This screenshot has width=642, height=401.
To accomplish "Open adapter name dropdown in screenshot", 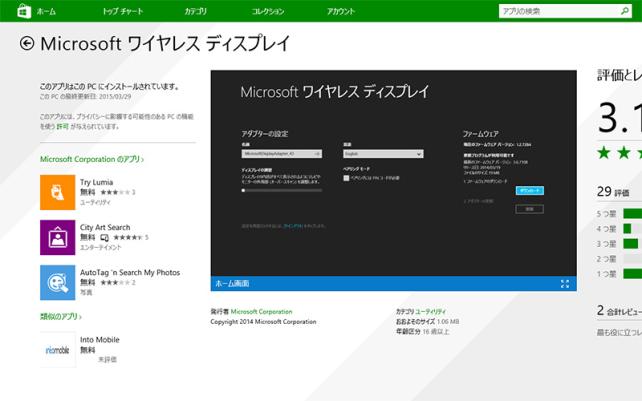I will [282, 154].
